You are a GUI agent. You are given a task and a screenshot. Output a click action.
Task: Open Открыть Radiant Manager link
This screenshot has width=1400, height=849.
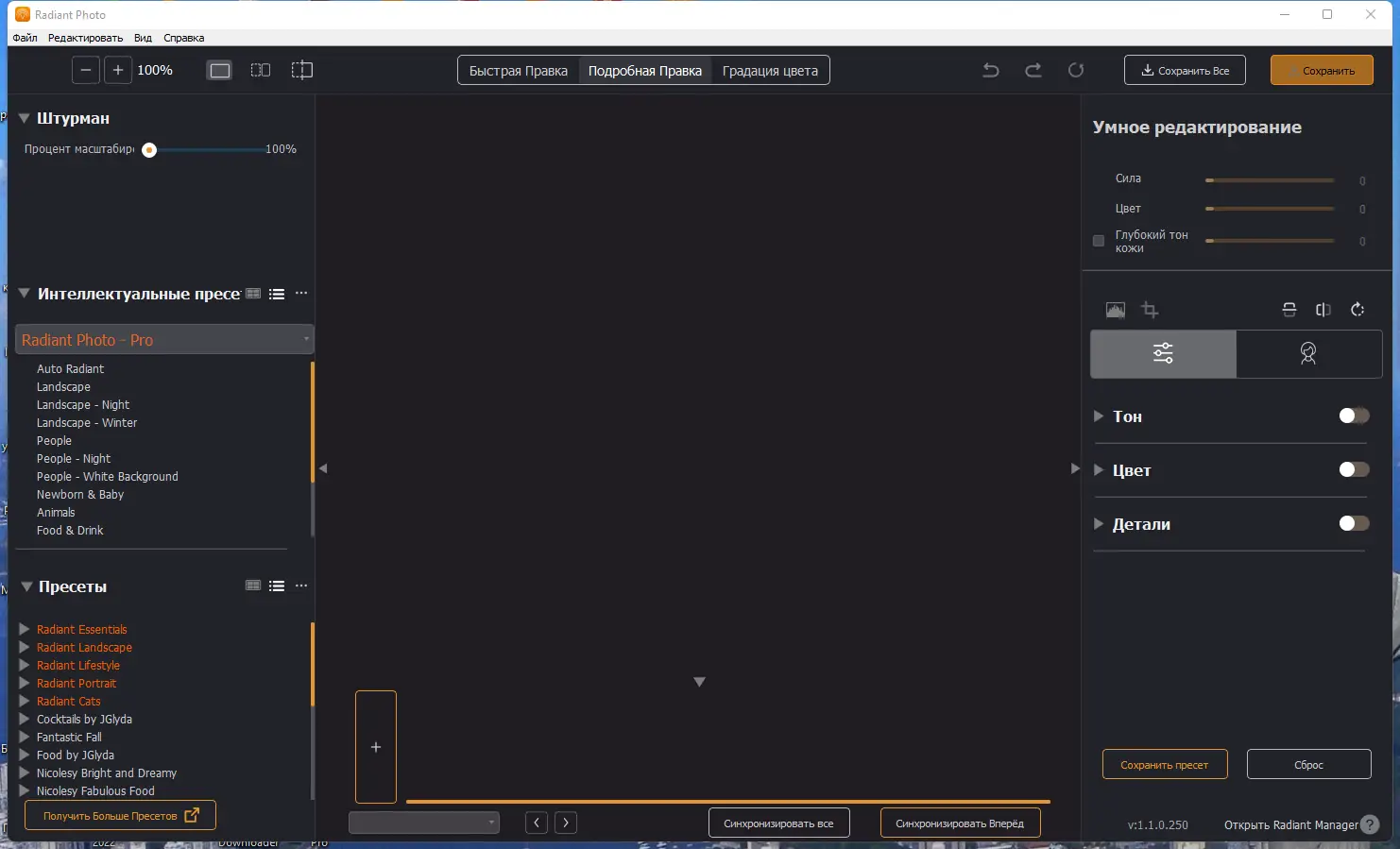pyautogui.click(x=1290, y=824)
